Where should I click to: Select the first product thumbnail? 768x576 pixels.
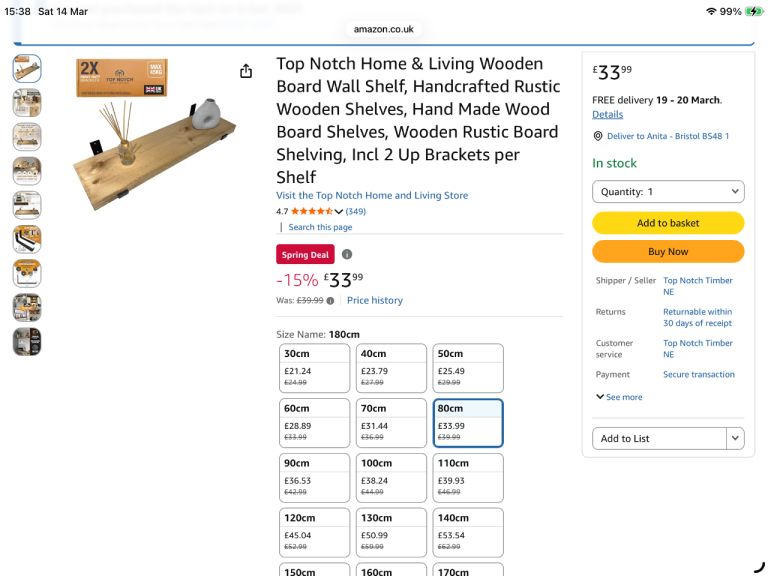(27, 68)
